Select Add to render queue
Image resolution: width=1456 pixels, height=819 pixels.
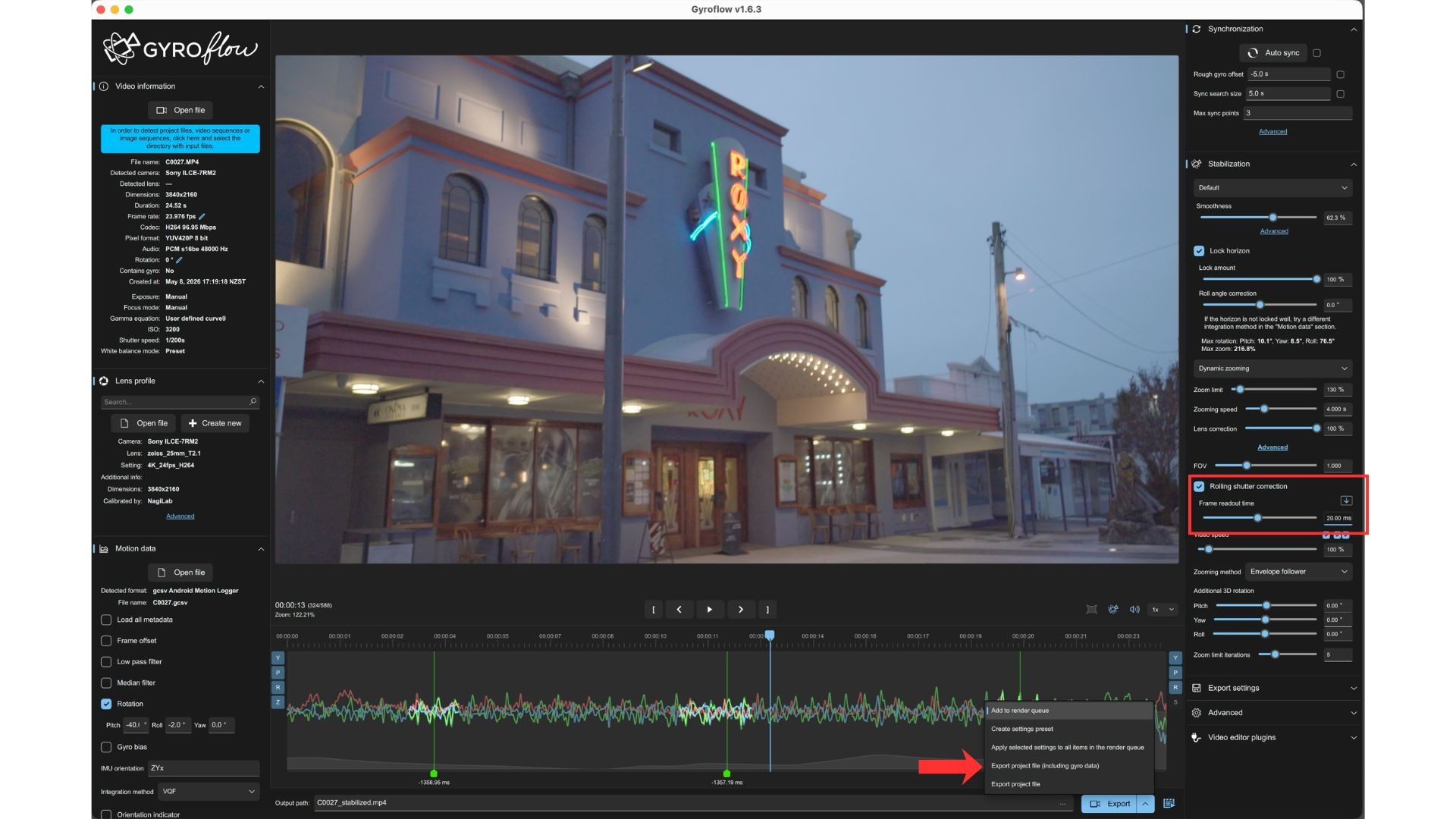(x=1069, y=711)
